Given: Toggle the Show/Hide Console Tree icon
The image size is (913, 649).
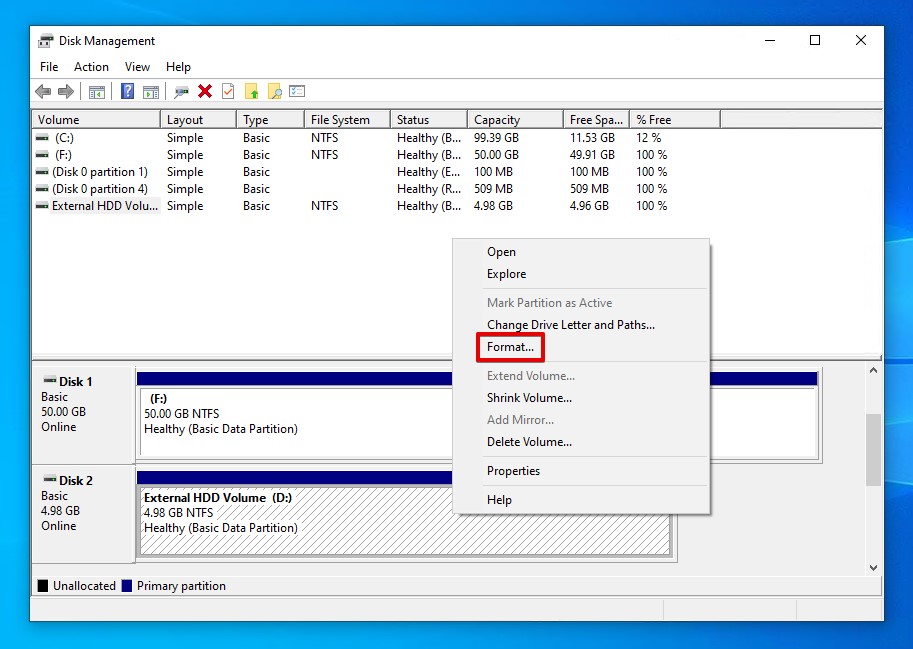Looking at the screenshot, I should tap(97, 92).
